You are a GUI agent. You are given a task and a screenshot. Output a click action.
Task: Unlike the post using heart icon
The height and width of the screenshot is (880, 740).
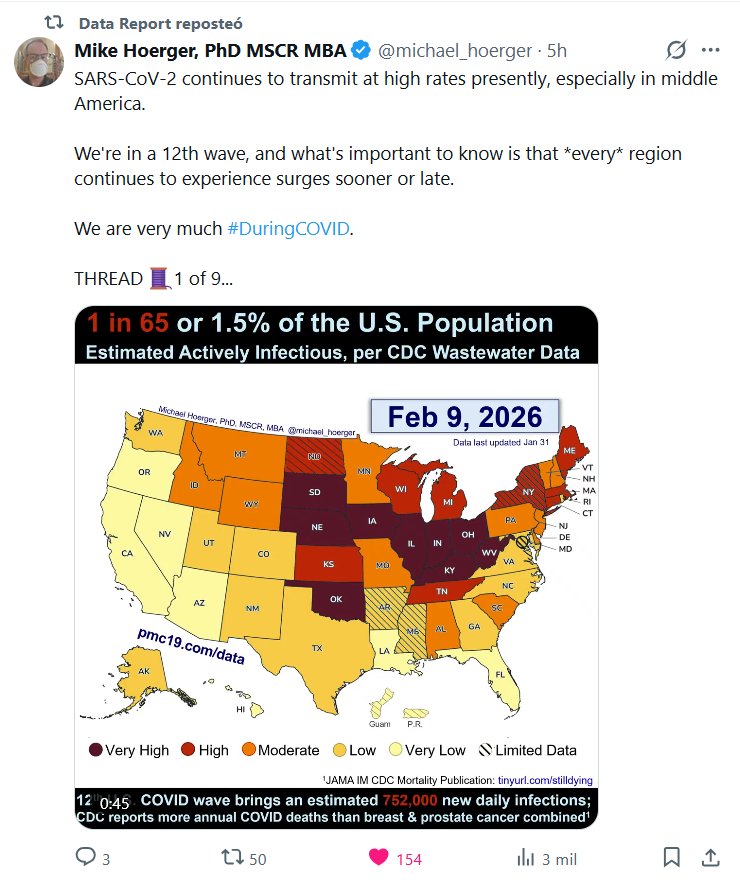tap(379, 857)
